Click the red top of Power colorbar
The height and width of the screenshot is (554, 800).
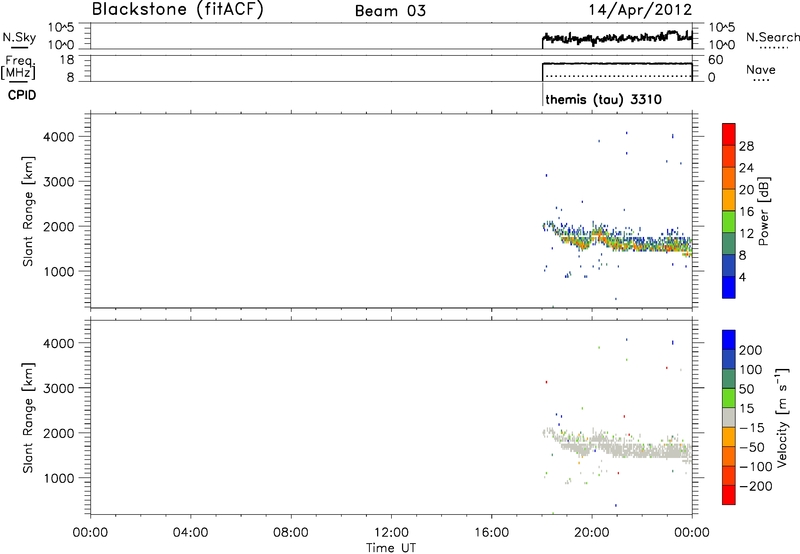pyautogui.click(x=729, y=134)
